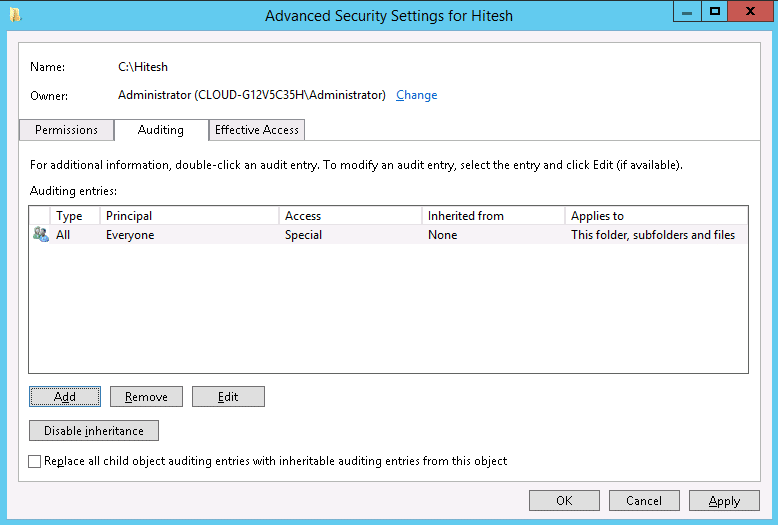Switch to the Permissions tab
The height and width of the screenshot is (525, 778).
click(66, 130)
